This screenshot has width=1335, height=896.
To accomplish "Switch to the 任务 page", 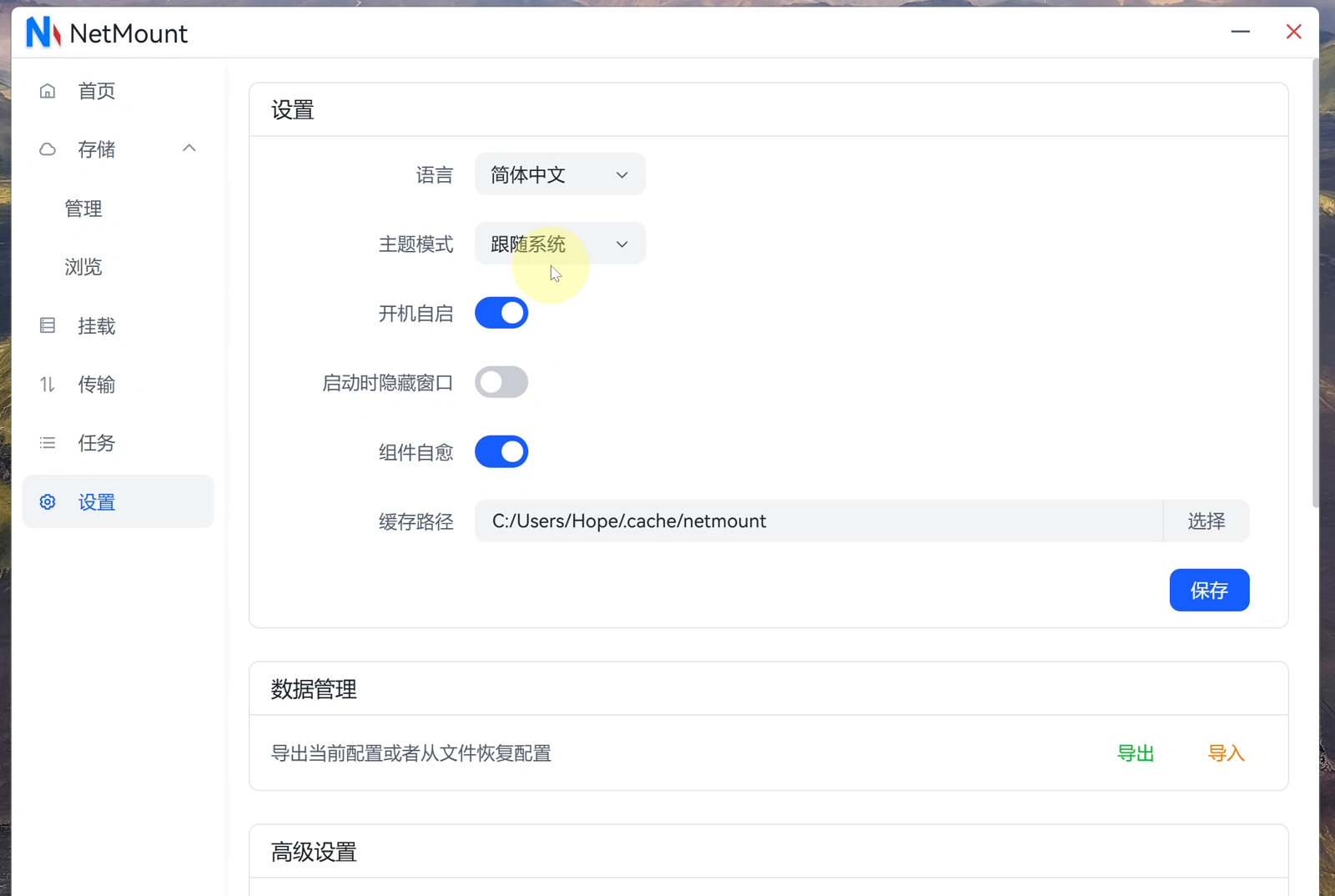I will click(118, 443).
